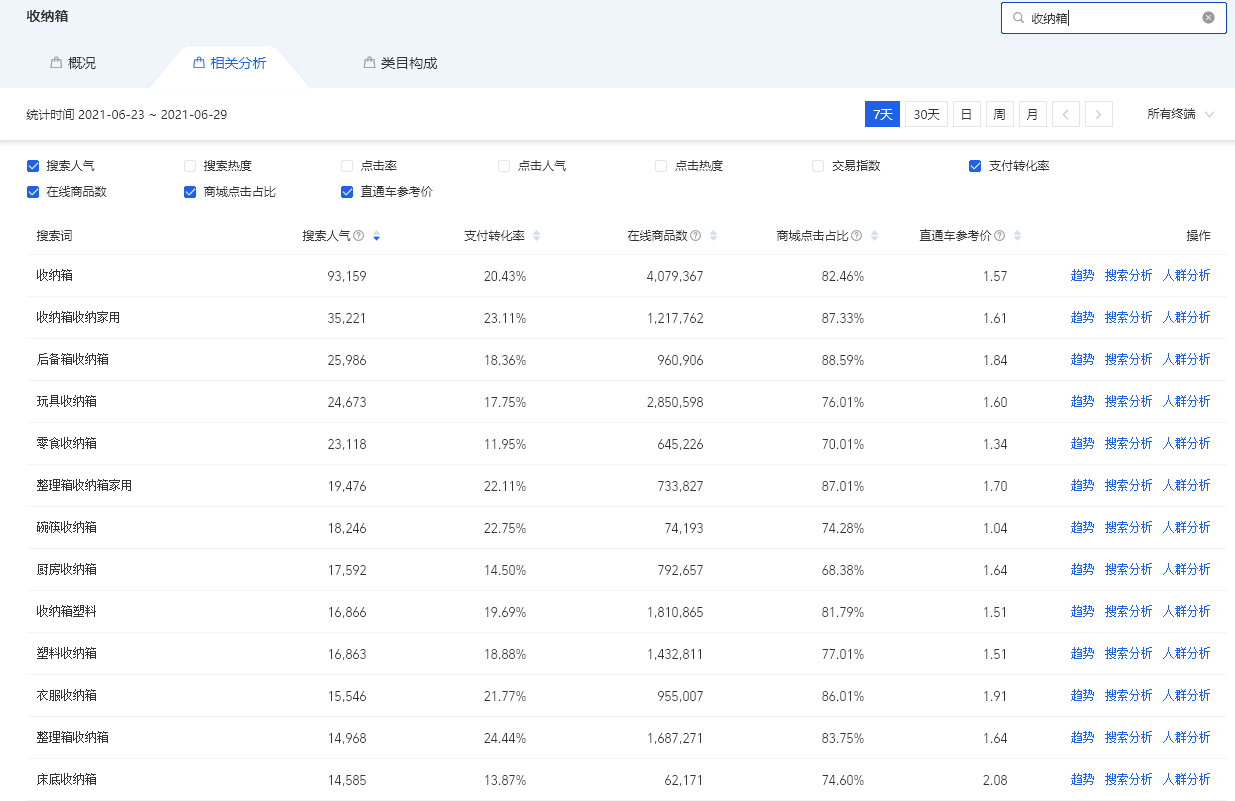1235x801 pixels.
Task: Click the help icon next to 商城点击占比 header
Action: tap(856, 236)
